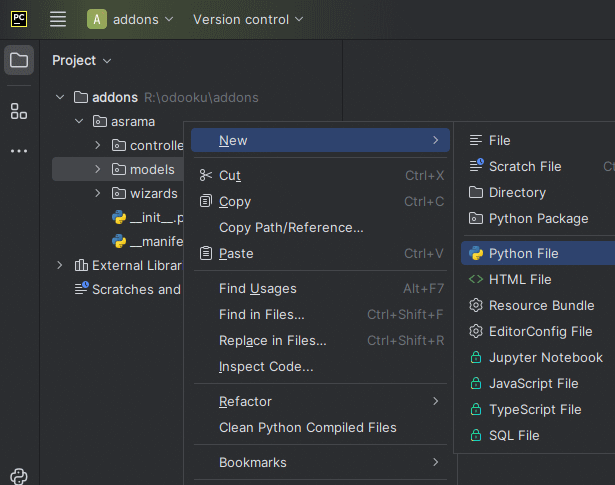Viewport: 615px width, 485px height.
Task: Open the Structure tool window icon
Action: click(x=19, y=111)
